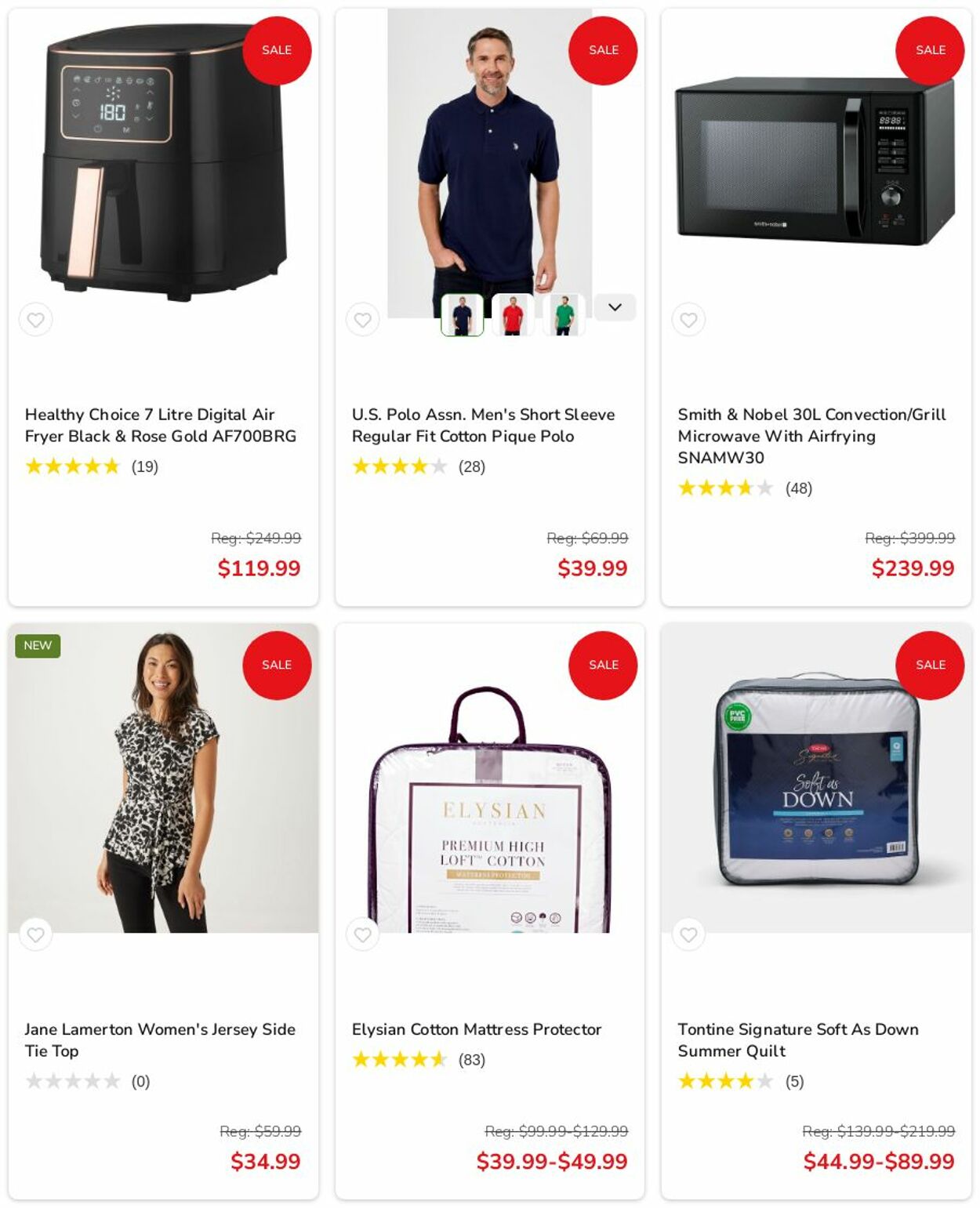View the Jane Lamerton top product photo
The width and height of the screenshot is (980, 1208).
click(x=163, y=778)
